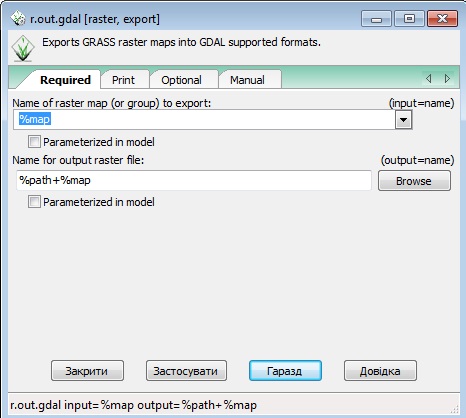Image resolution: width=466 pixels, height=418 pixels.
Task: Open the Optional tab
Action: point(182,80)
